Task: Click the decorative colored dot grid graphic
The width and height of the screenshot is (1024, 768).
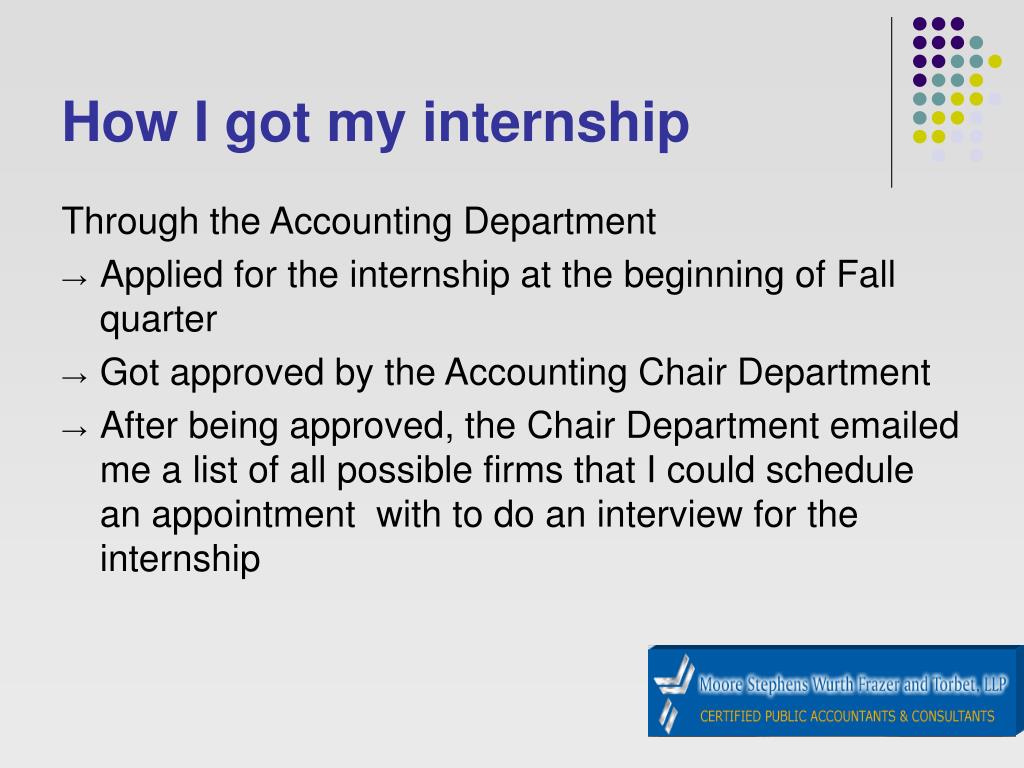Action: coord(957,89)
